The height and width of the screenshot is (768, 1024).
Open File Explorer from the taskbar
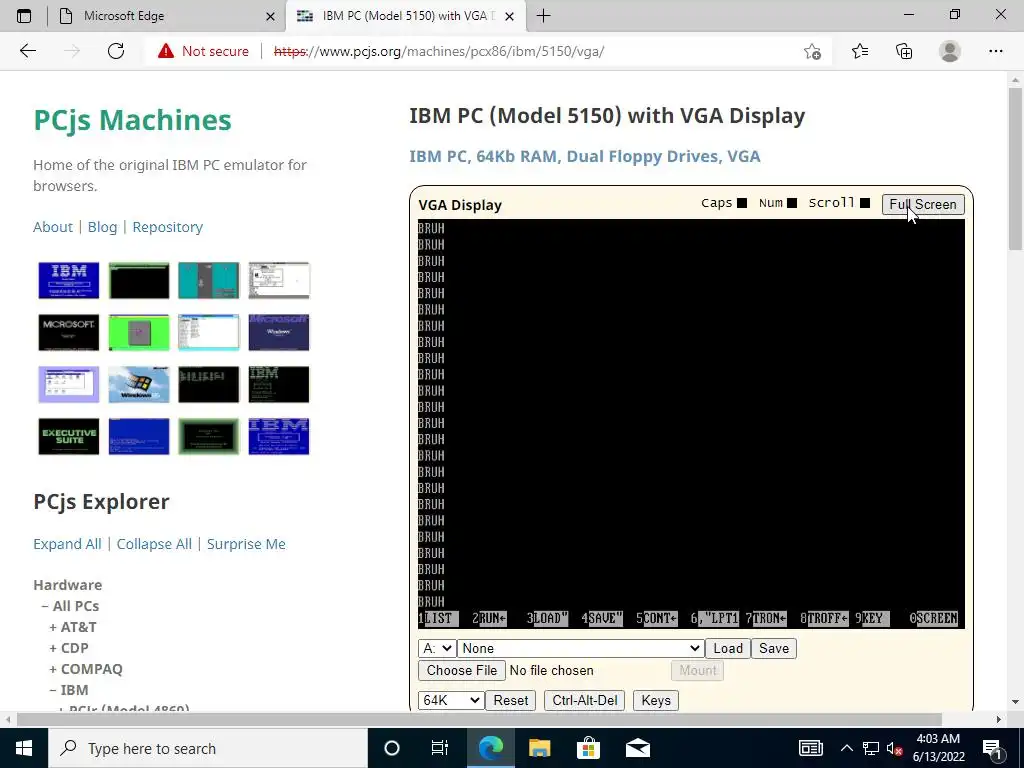coord(539,748)
